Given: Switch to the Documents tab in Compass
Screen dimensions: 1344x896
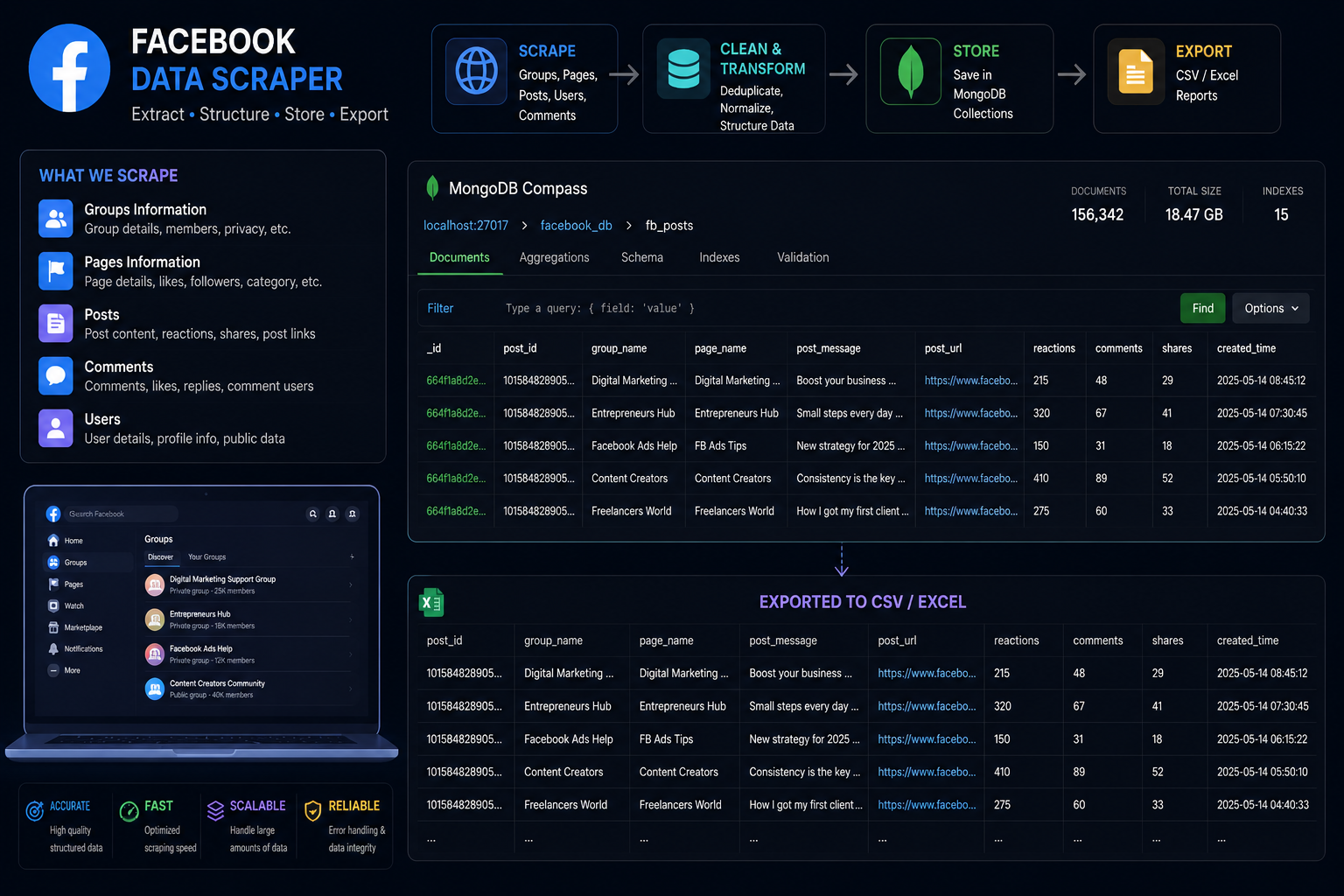Looking at the screenshot, I should [459, 257].
